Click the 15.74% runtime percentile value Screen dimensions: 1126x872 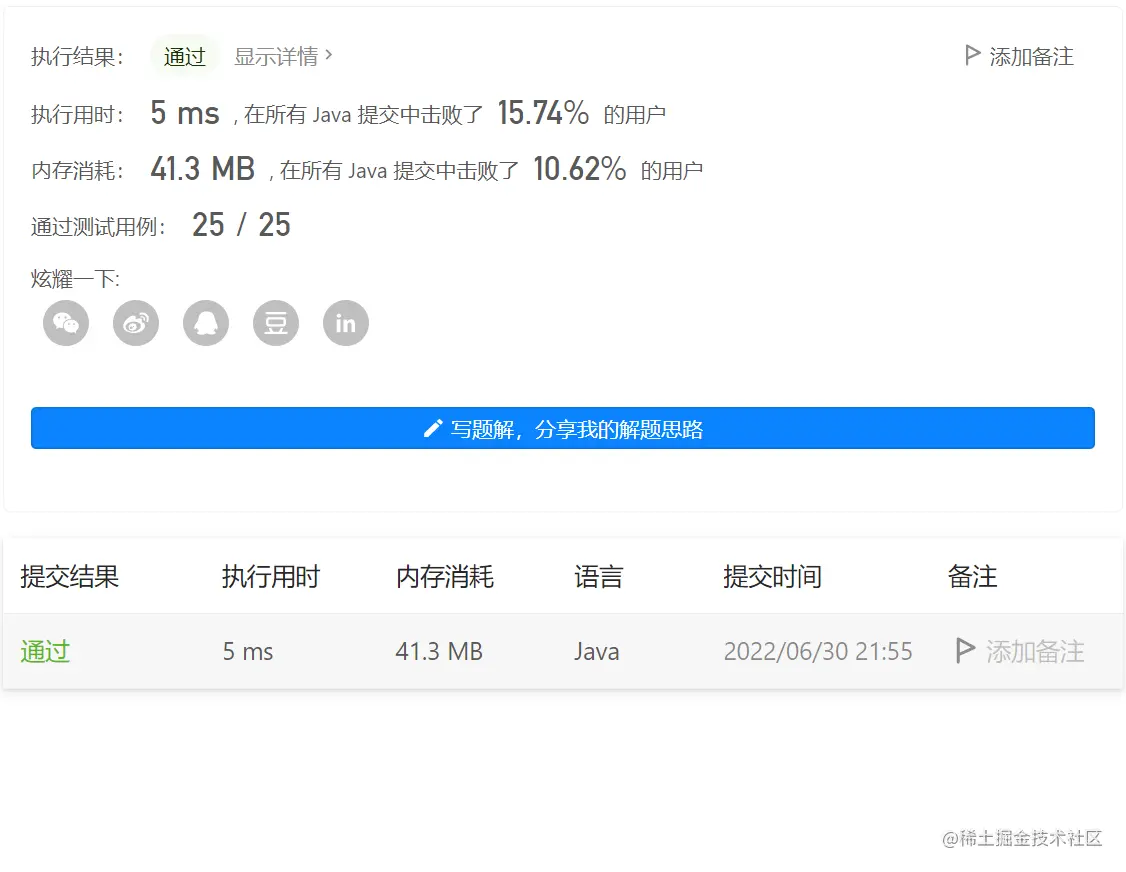pyautogui.click(x=543, y=113)
